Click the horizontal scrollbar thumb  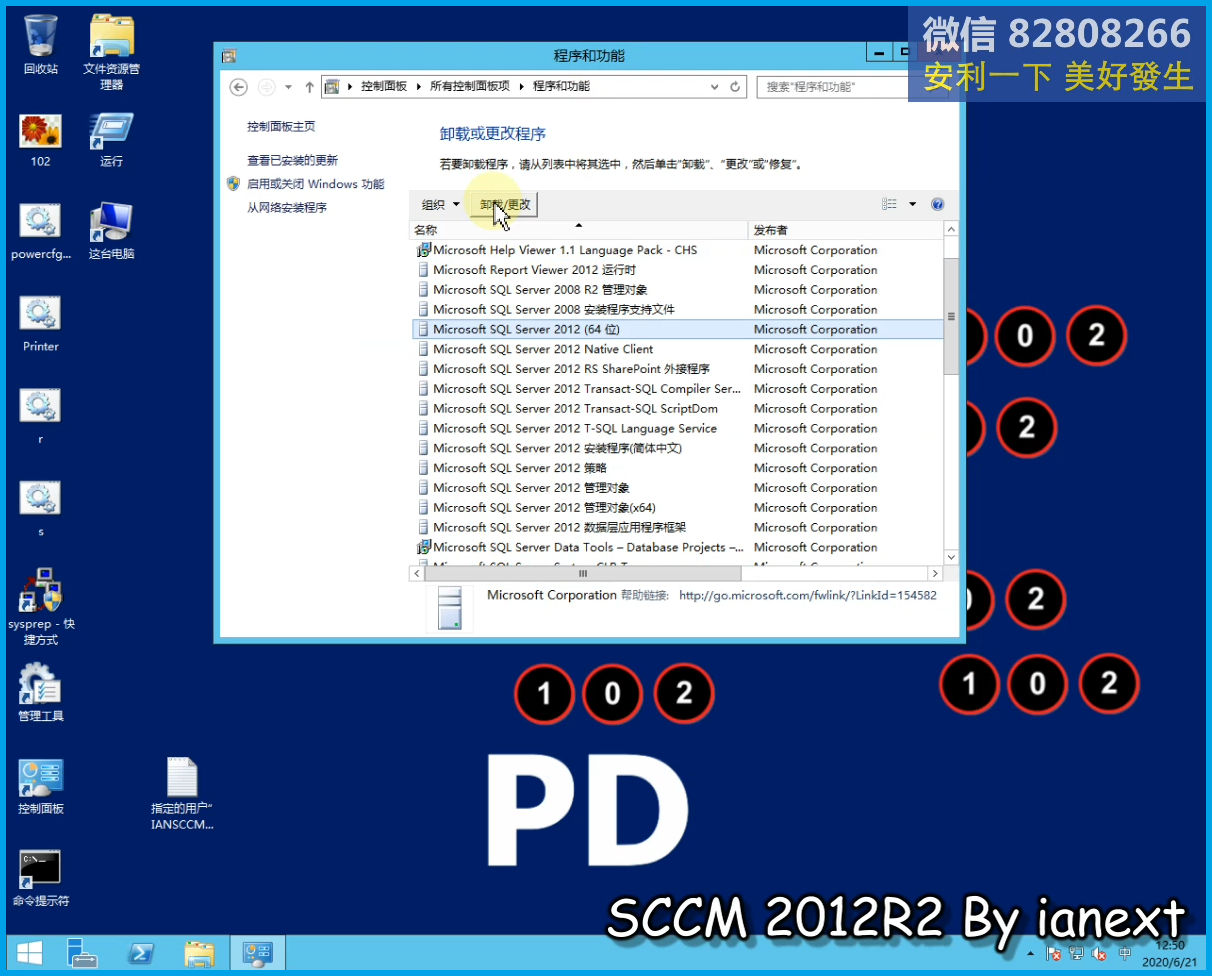click(584, 574)
